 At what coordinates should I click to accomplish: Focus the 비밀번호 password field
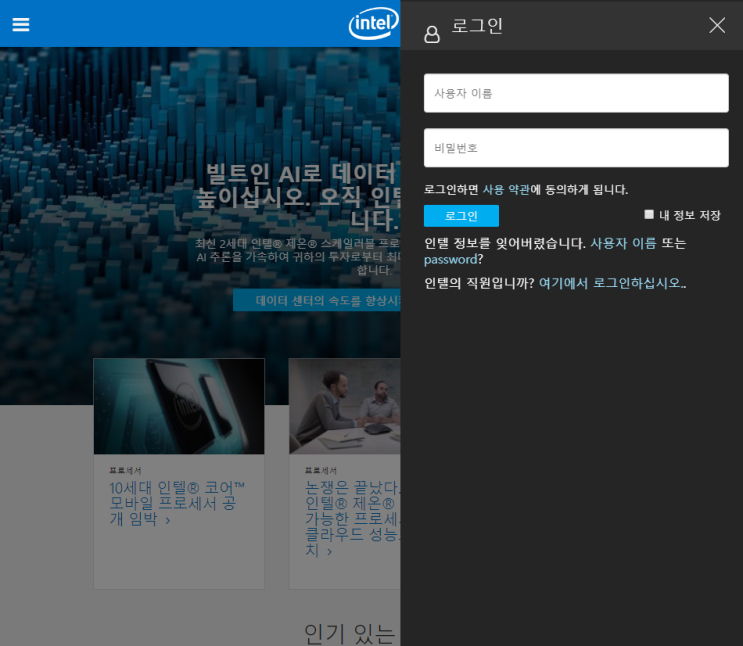(576, 147)
